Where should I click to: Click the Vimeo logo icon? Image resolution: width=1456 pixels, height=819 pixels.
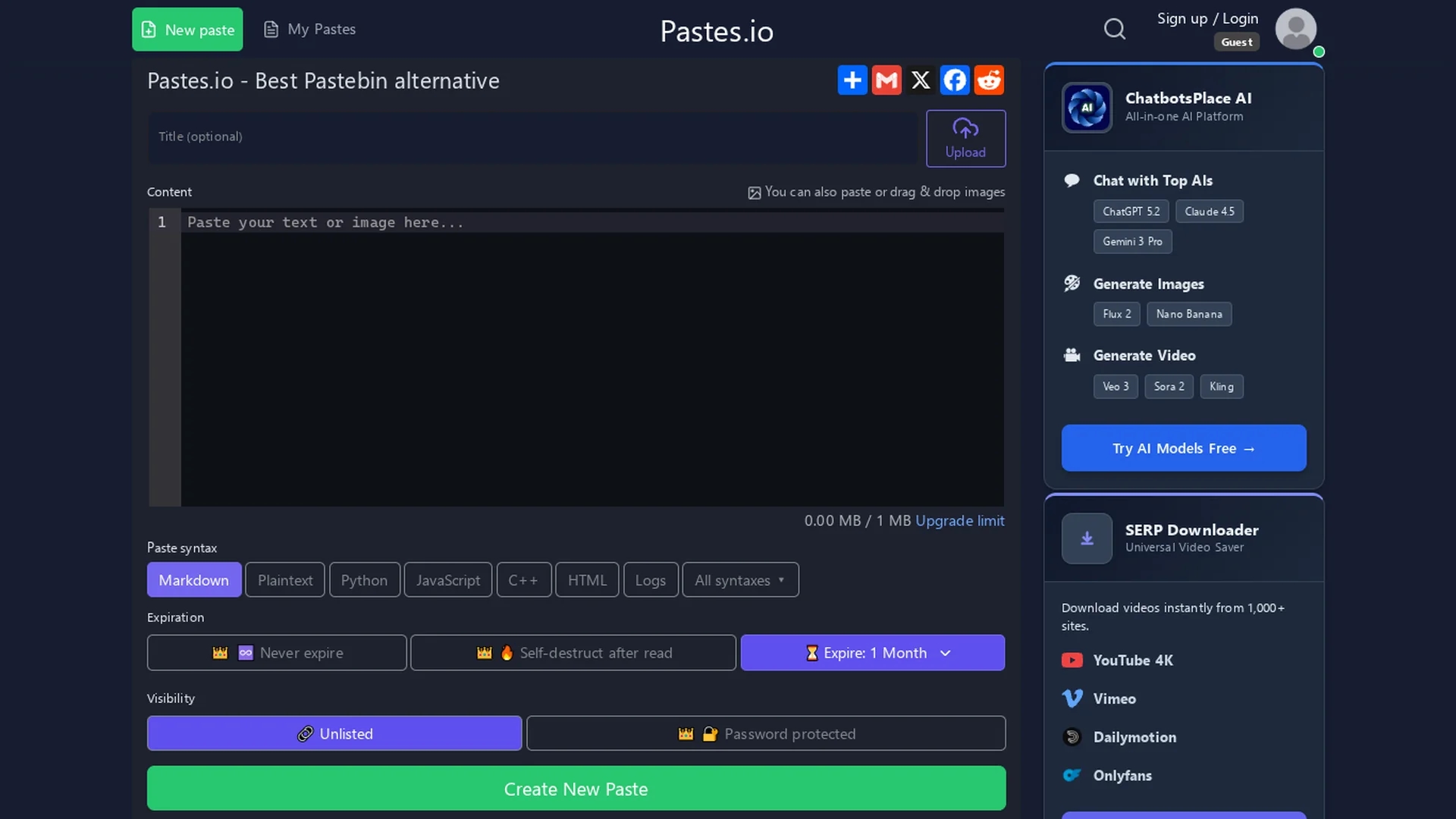tap(1072, 698)
